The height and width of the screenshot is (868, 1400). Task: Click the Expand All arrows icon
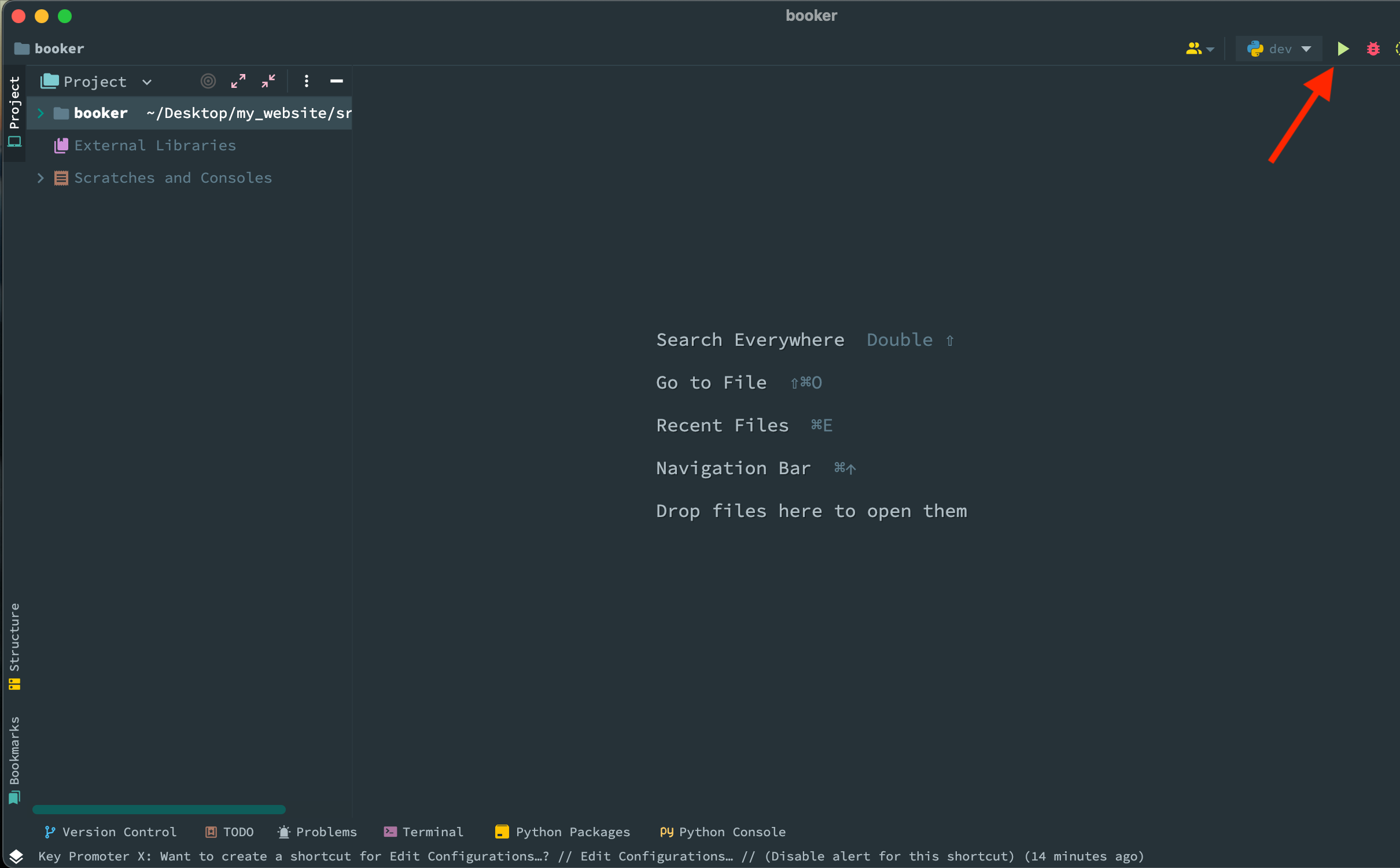[x=238, y=81]
